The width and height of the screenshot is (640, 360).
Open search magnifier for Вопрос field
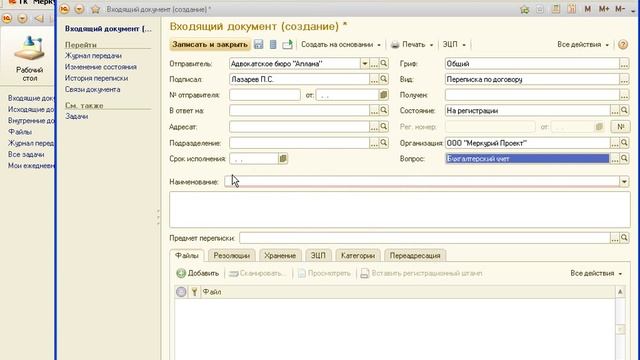click(624, 158)
